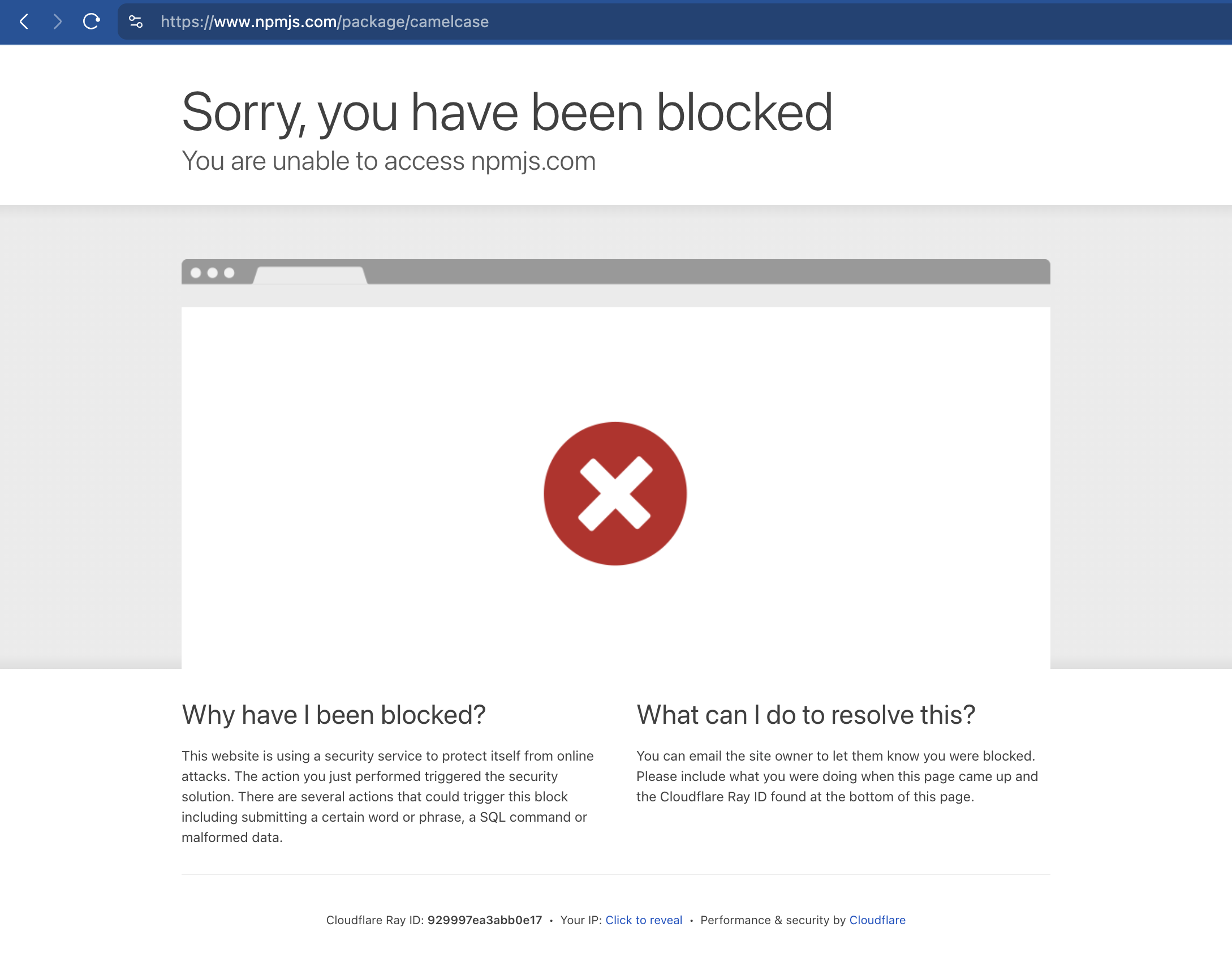Reveal your IP address
Image resolution: width=1232 pixels, height=953 pixels.
[x=644, y=920]
